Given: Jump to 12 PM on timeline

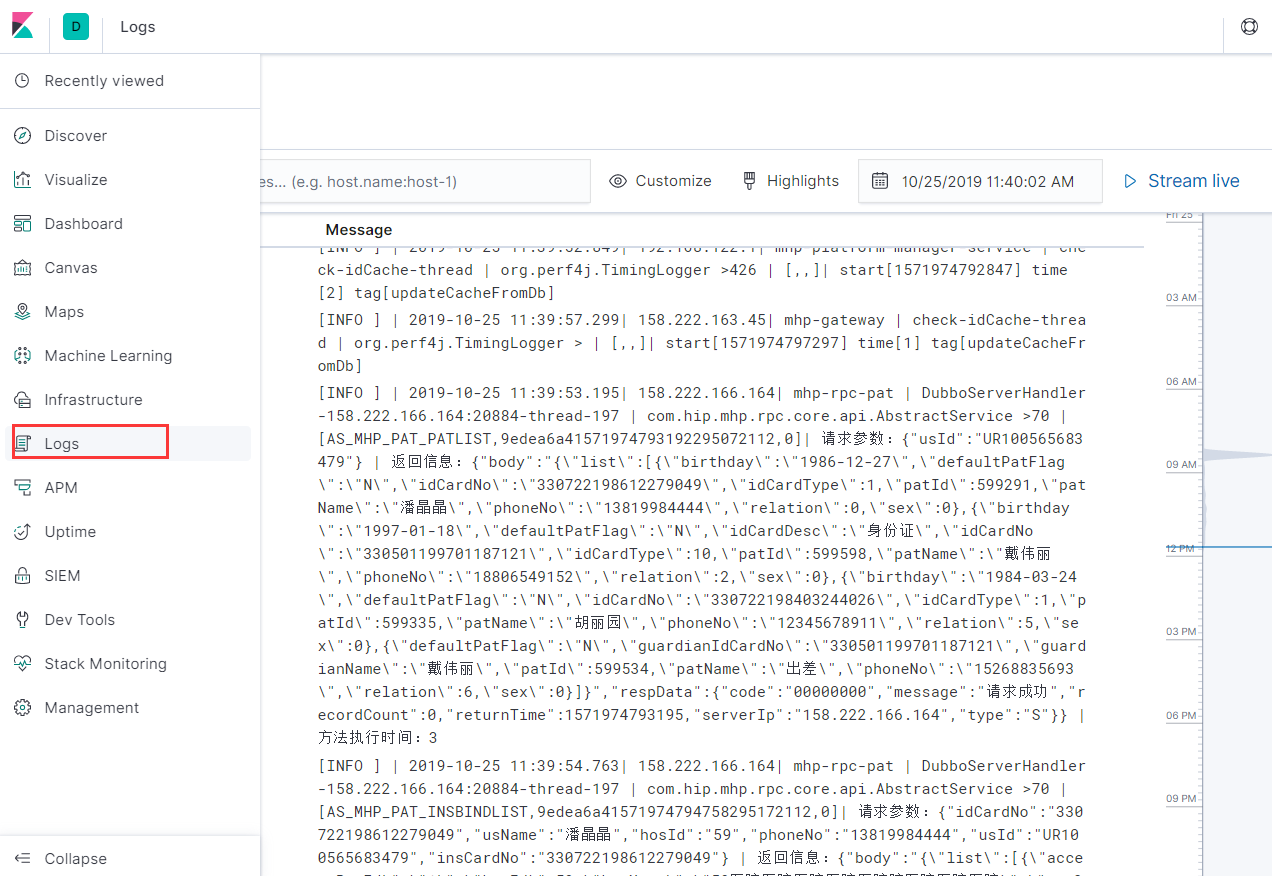Looking at the screenshot, I should [x=1181, y=549].
